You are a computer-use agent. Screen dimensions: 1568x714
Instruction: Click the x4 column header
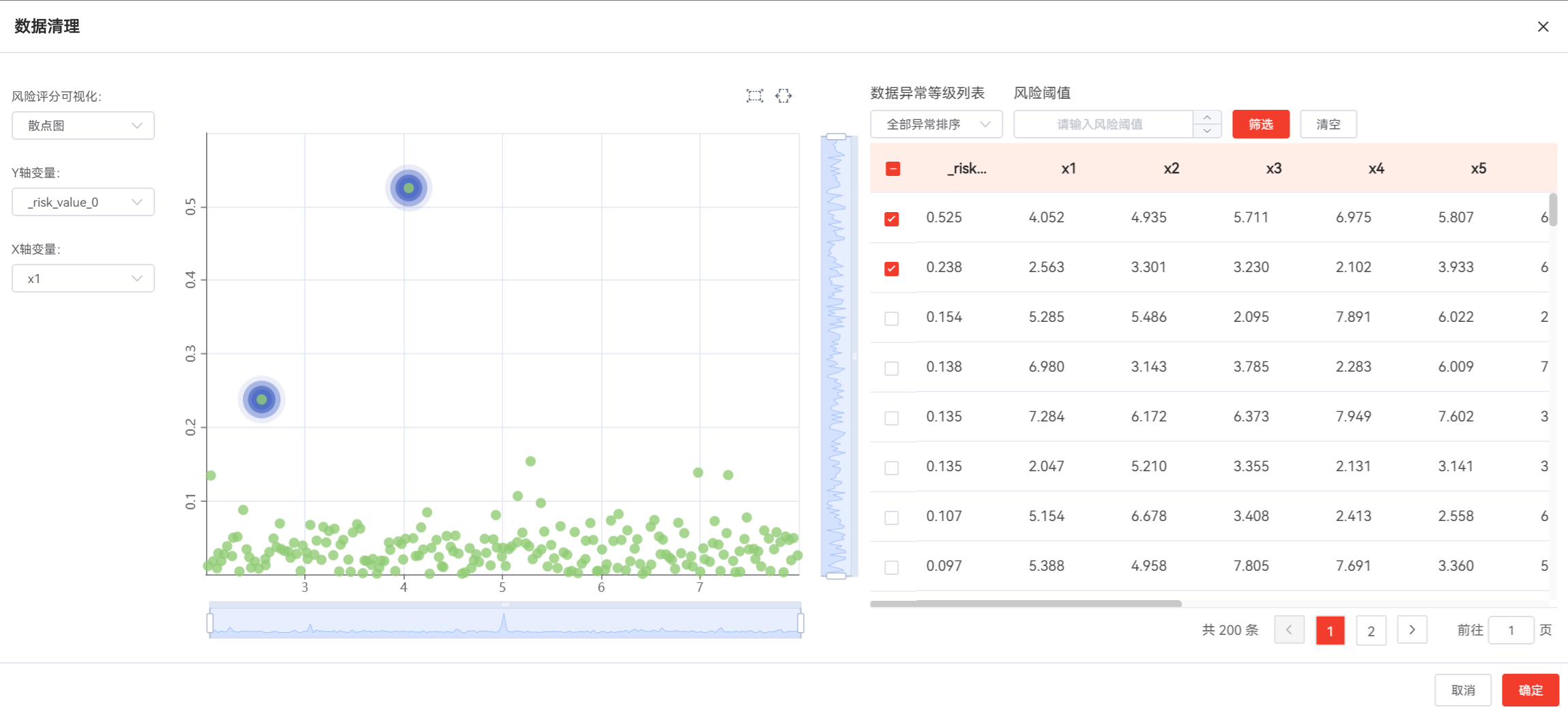tap(1376, 168)
